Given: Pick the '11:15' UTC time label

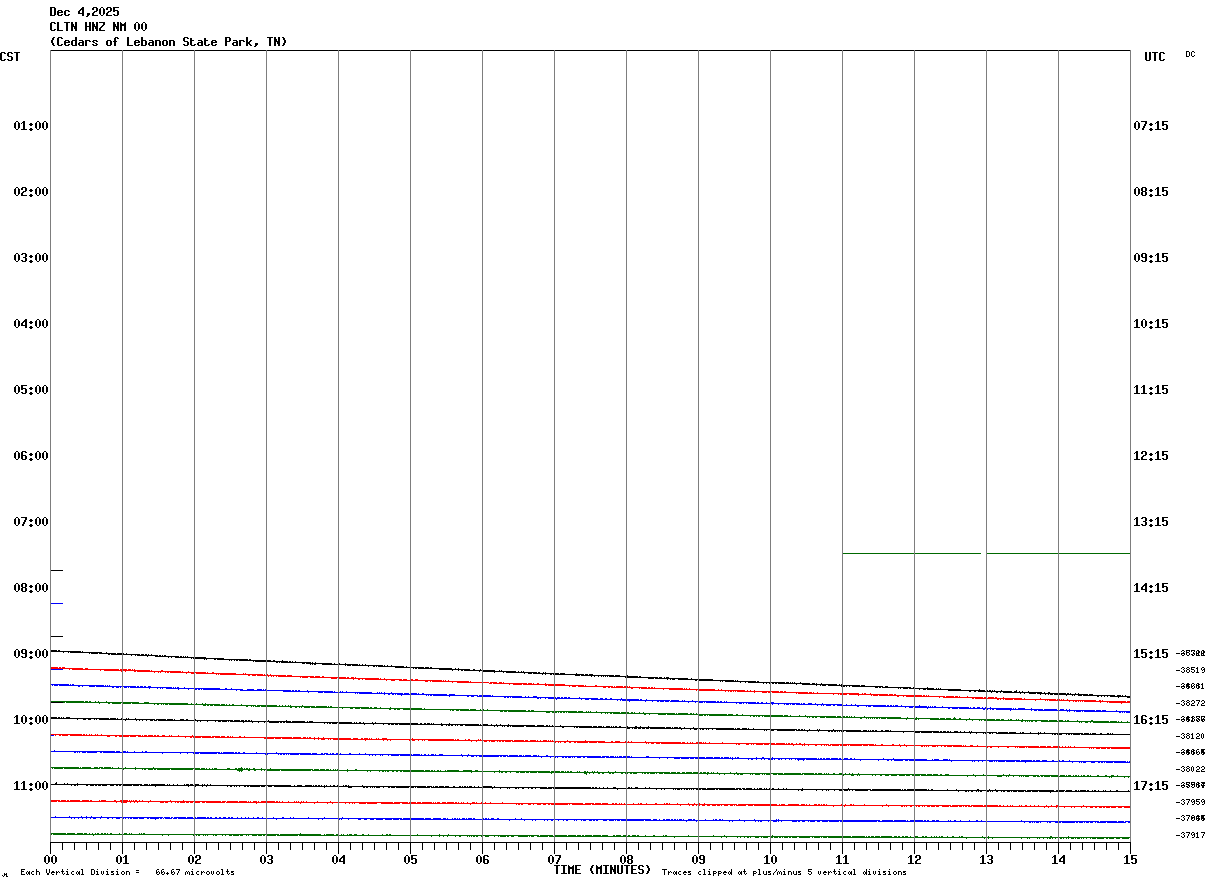Looking at the screenshot, I should tap(1151, 390).
